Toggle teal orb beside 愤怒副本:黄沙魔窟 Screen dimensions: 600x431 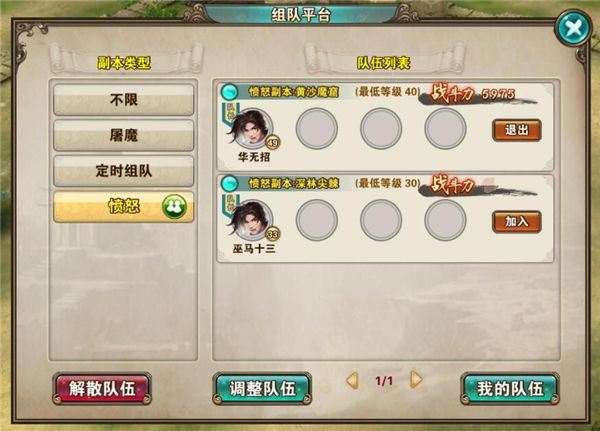(x=230, y=92)
